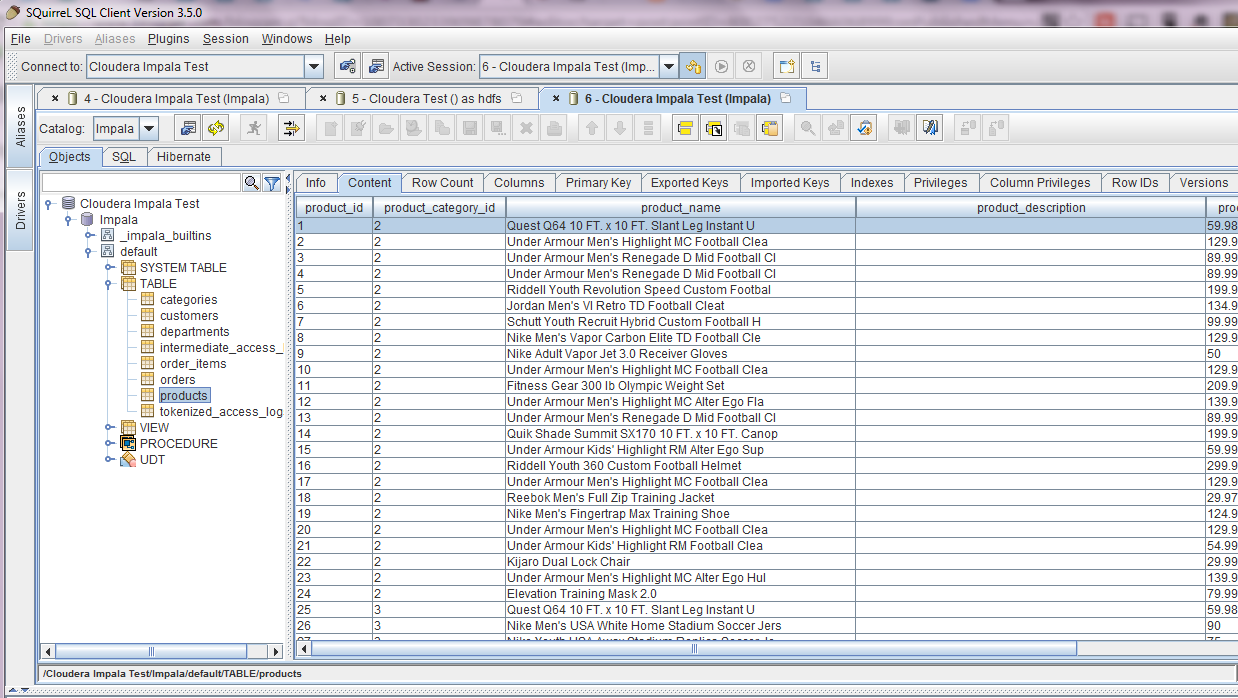Viewport: 1238px width, 698px height.
Task: Expand the SYSTEM TABLE node
Action: click(109, 268)
